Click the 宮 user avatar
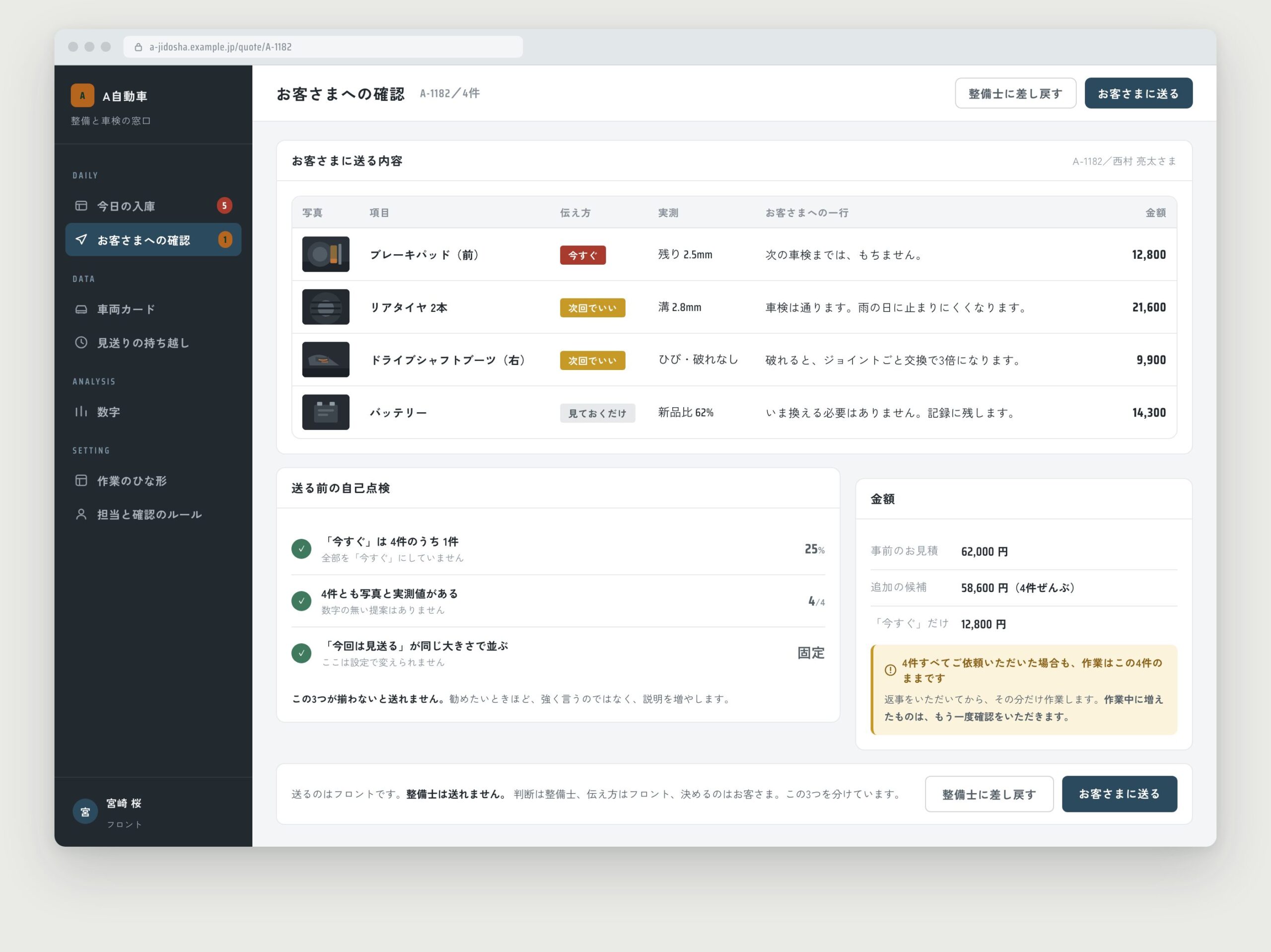The height and width of the screenshot is (952, 1271). [85, 812]
